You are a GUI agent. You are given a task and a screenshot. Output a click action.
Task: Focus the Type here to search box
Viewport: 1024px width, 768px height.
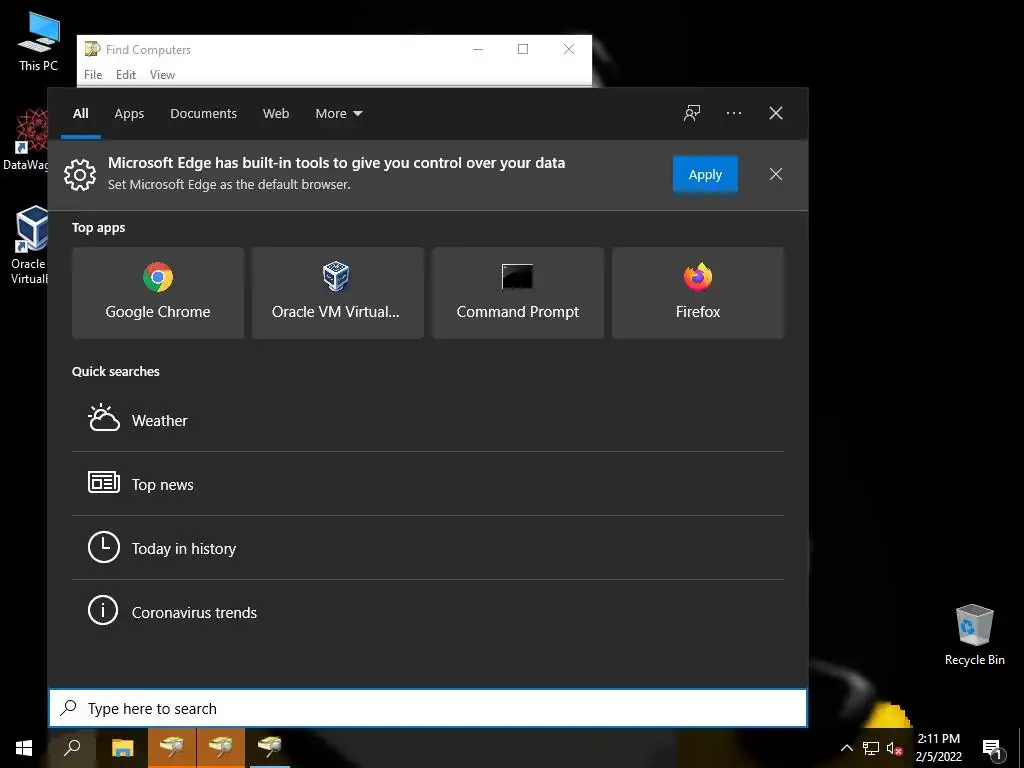[428, 708]
